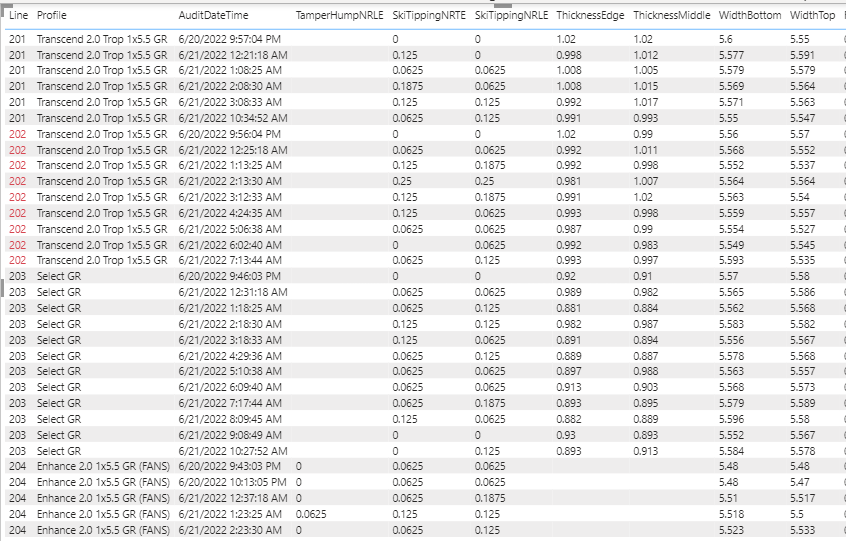Viewport: 846px width, 541px height.
Task: Select ThicknessEdge value 0.981
Action: 569,181
